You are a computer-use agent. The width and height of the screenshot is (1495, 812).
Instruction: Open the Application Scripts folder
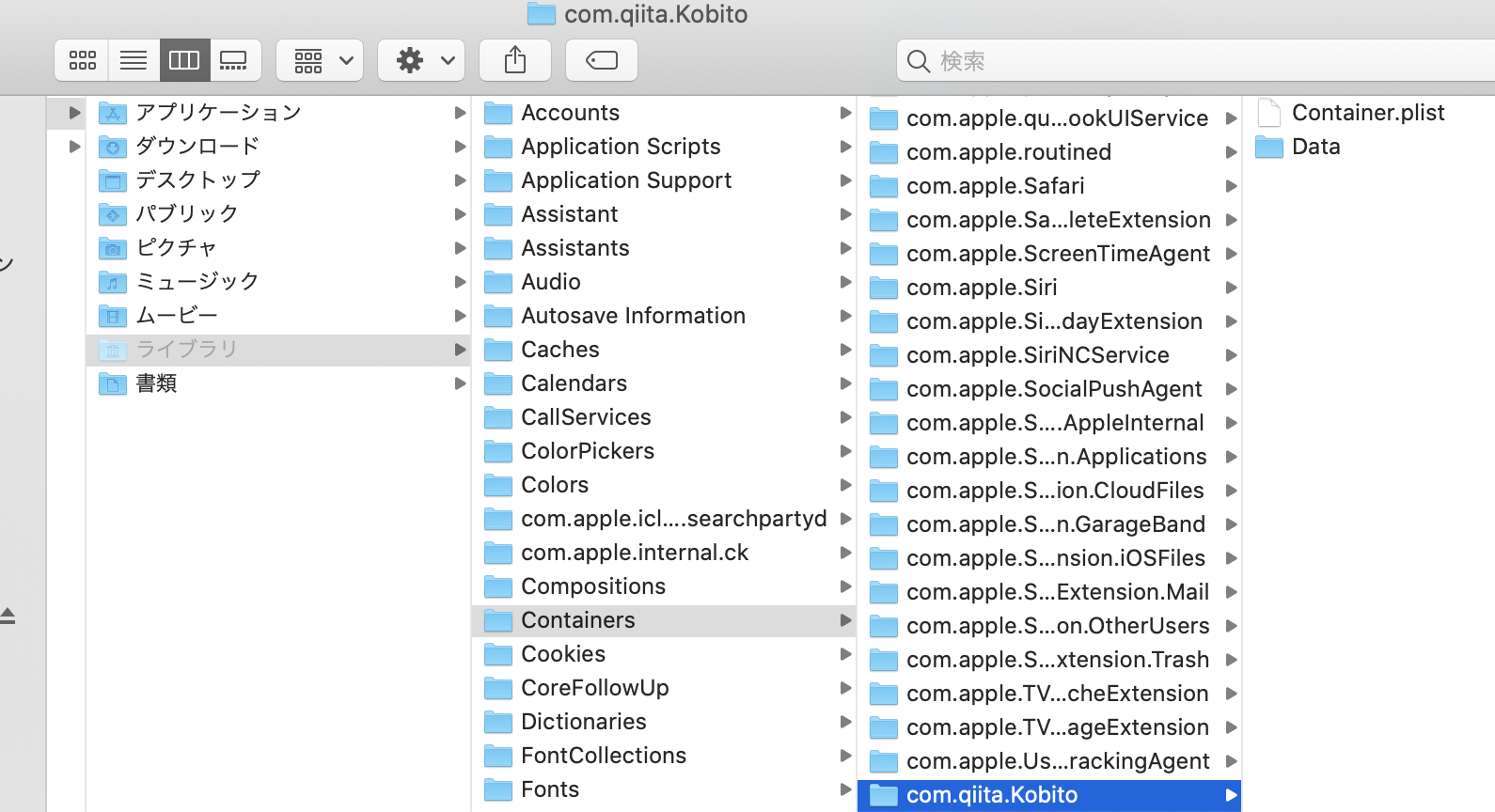pos(664,147)
